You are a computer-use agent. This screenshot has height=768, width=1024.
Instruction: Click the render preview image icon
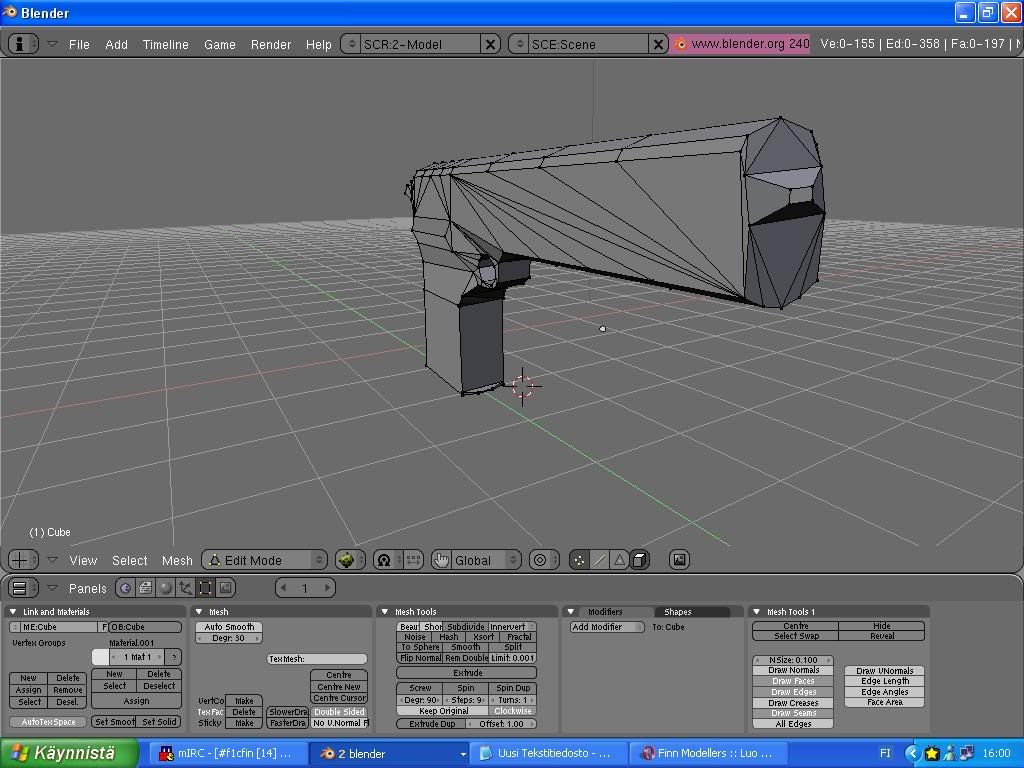680,560
